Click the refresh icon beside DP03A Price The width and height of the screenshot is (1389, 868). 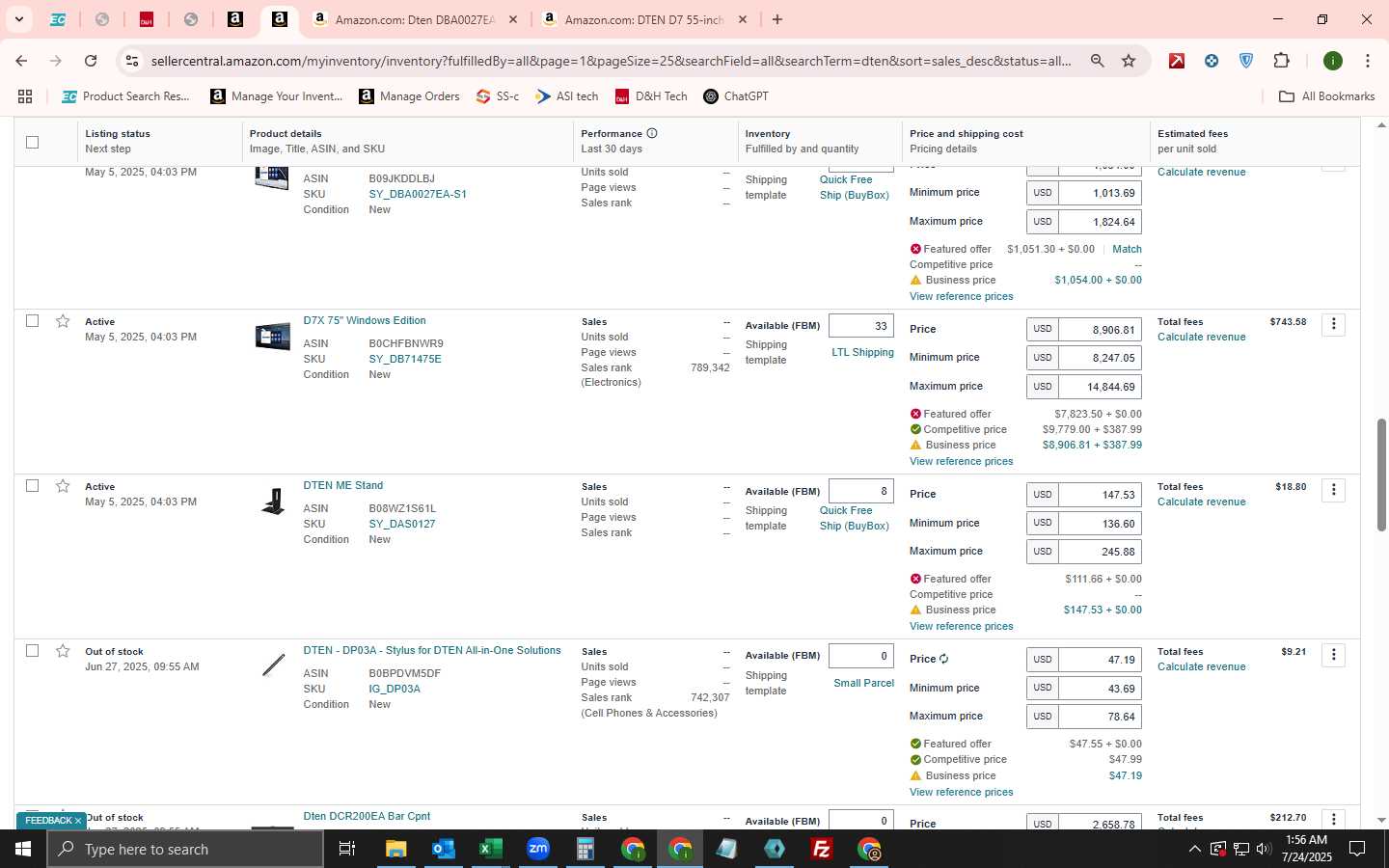pos(943,659)
